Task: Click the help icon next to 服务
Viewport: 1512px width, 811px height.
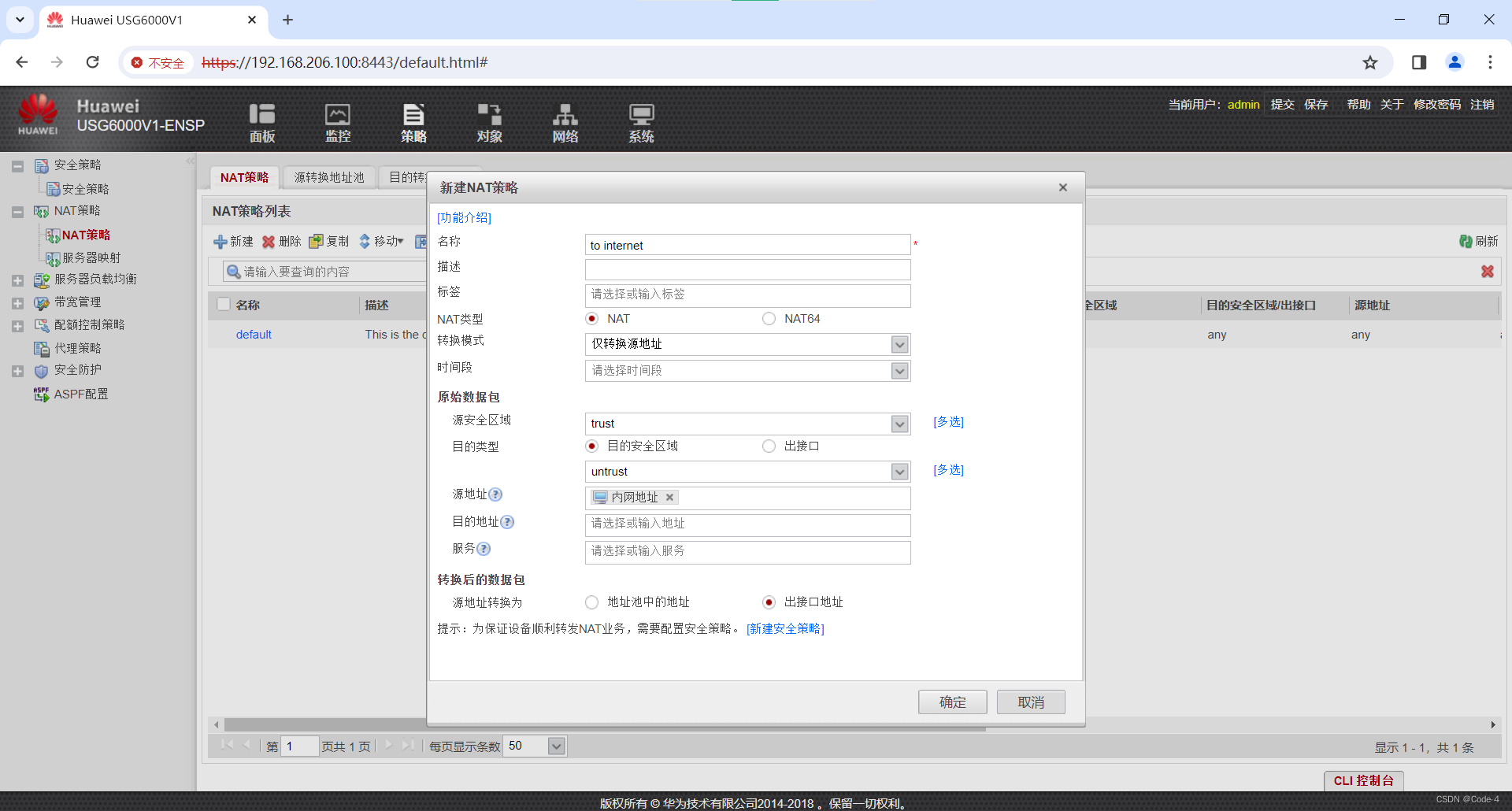Action: pyautogui.click(x=484, y=549)
